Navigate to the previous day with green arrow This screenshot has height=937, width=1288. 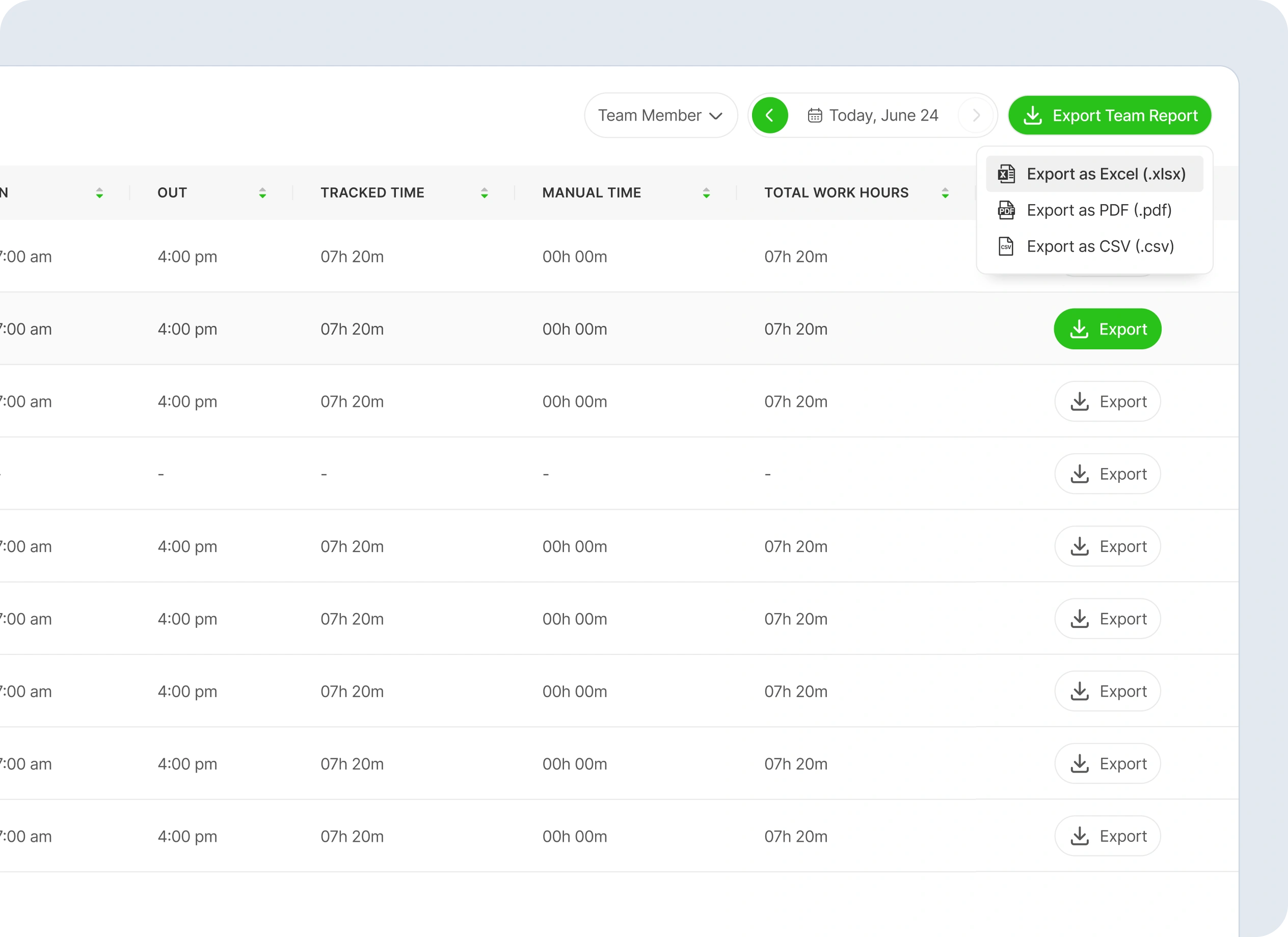[770, 115]
